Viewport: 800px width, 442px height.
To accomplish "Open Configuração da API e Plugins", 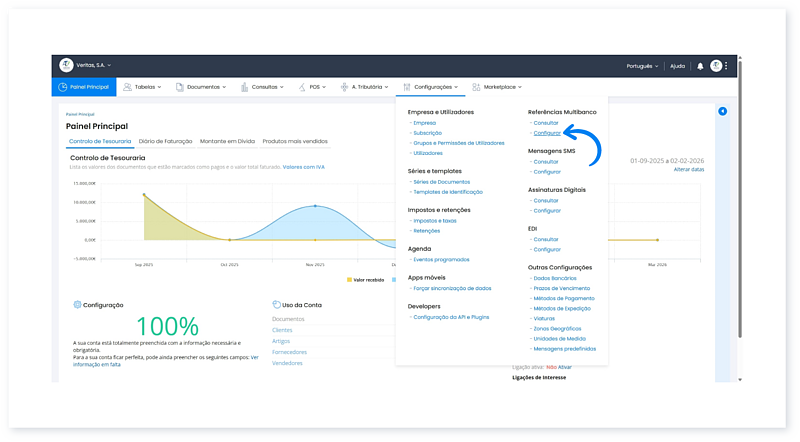I will pyautogui.click(x=451, y=316).
